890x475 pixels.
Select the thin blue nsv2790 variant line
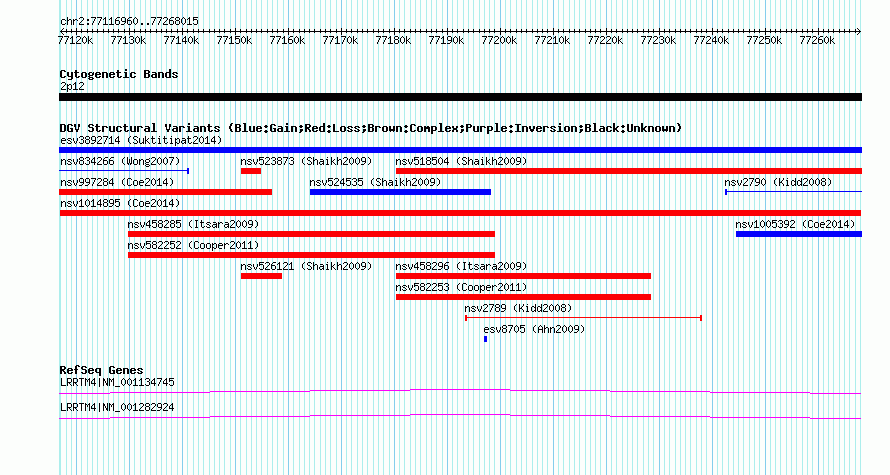[x=794, y=192]
